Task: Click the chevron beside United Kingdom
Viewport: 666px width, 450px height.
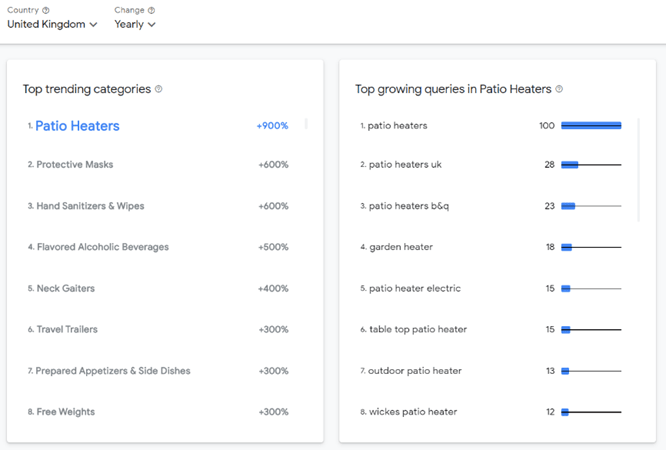Action: point(93,25)
